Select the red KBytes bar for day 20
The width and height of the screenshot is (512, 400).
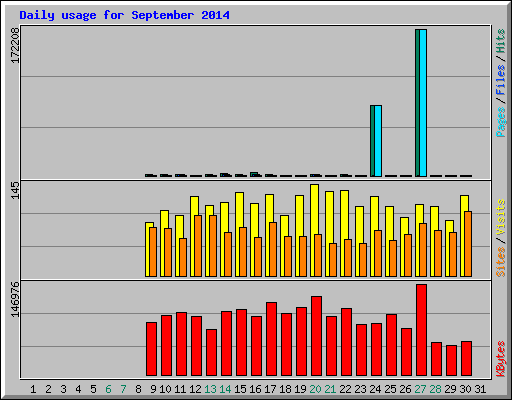[x=316, y=336]
